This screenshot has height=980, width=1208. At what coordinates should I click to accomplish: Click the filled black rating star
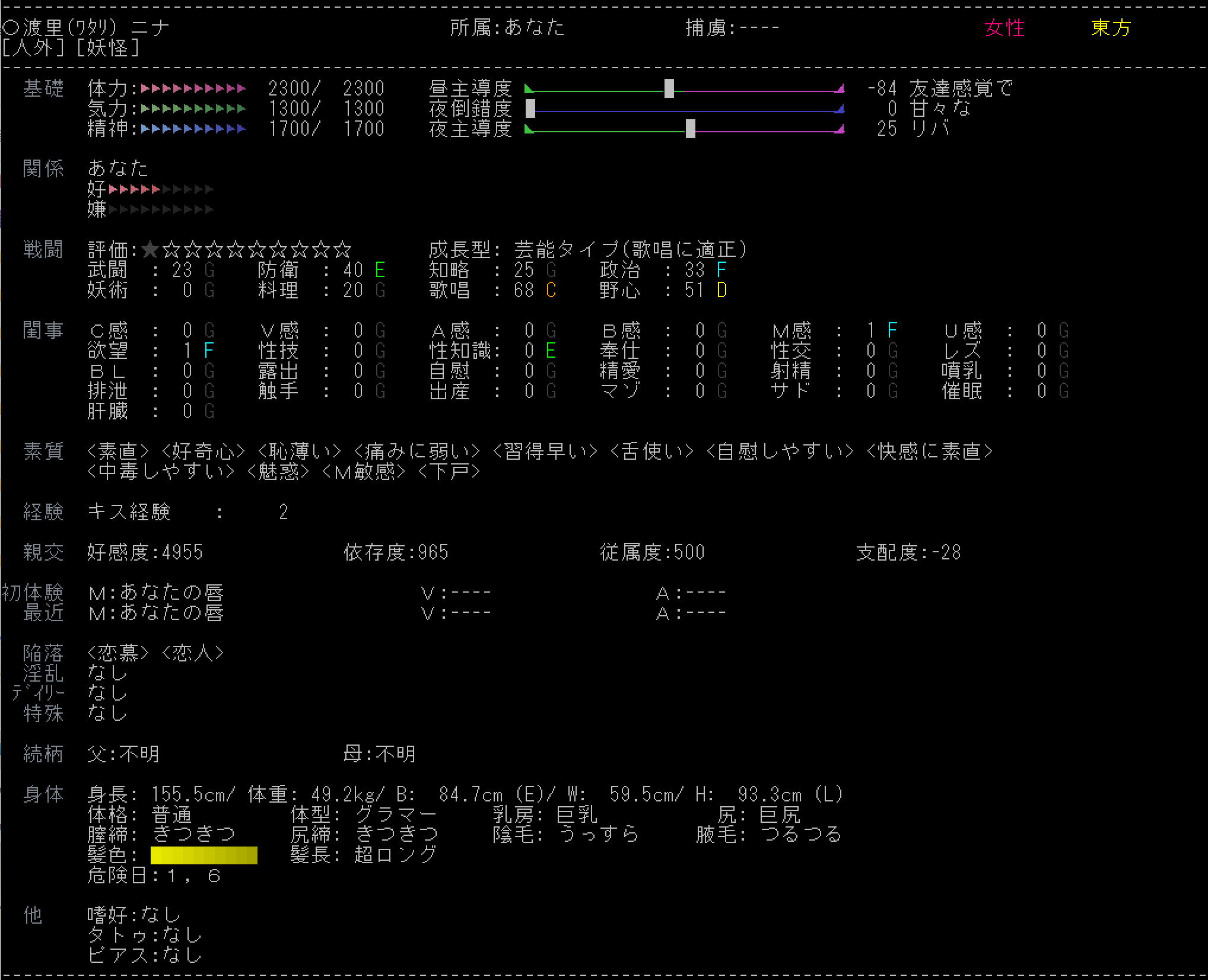click(x=150, y=250)
